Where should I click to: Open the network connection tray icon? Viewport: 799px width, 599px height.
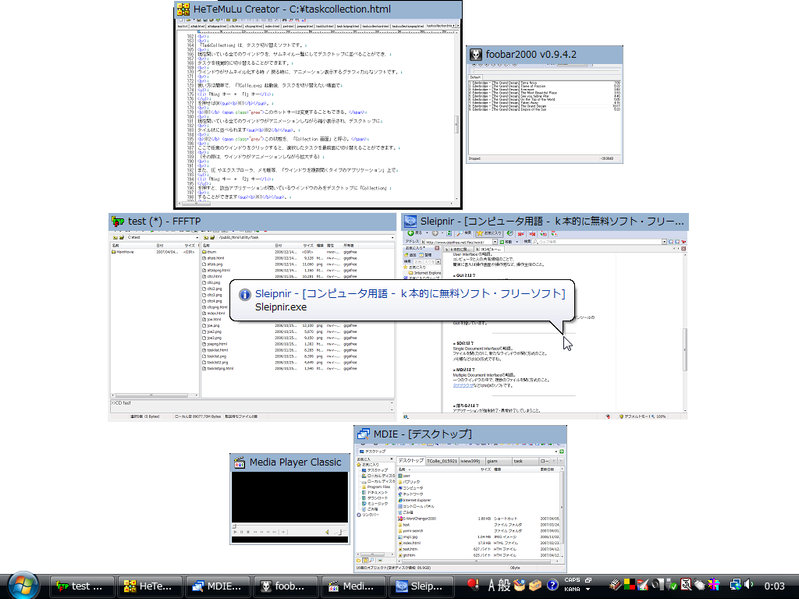(x=736, y=585)
